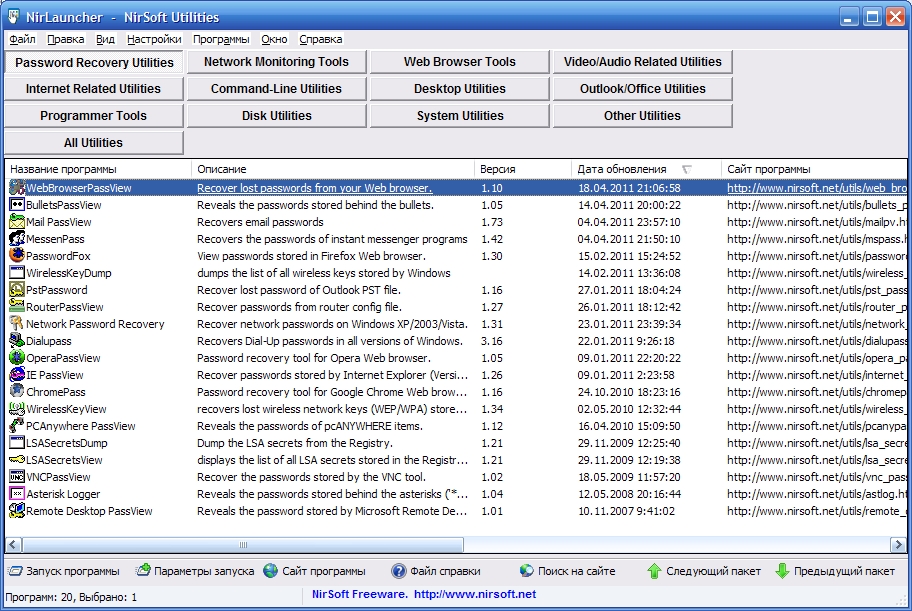Viewport: 912px width, 611px height.
Task: Select Internet Related Utilities category
Action: click(93, 88)
